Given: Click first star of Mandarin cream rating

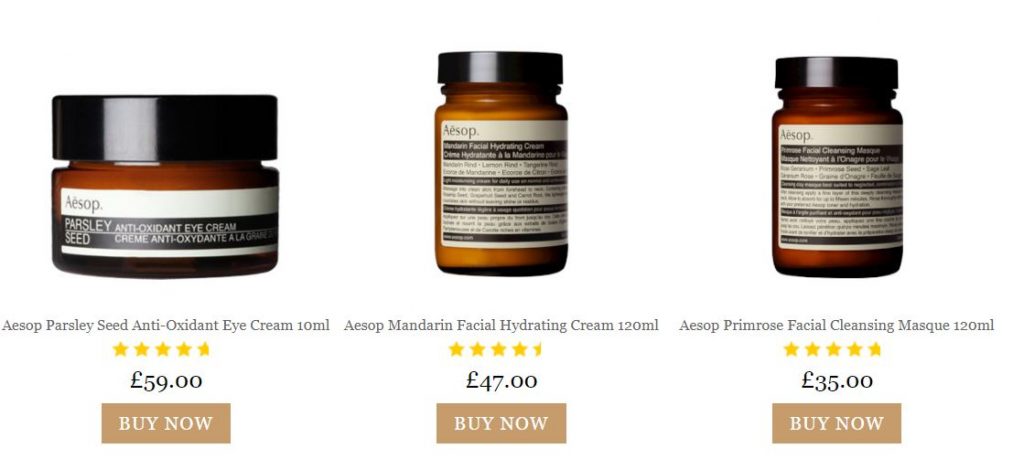Looking at the screenshot, I should tap(456, 349).
